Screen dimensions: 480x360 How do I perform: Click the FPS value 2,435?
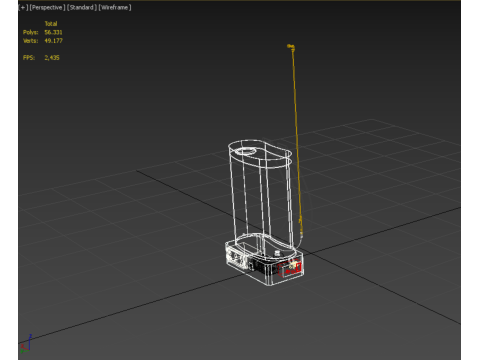tap(52, 58)
